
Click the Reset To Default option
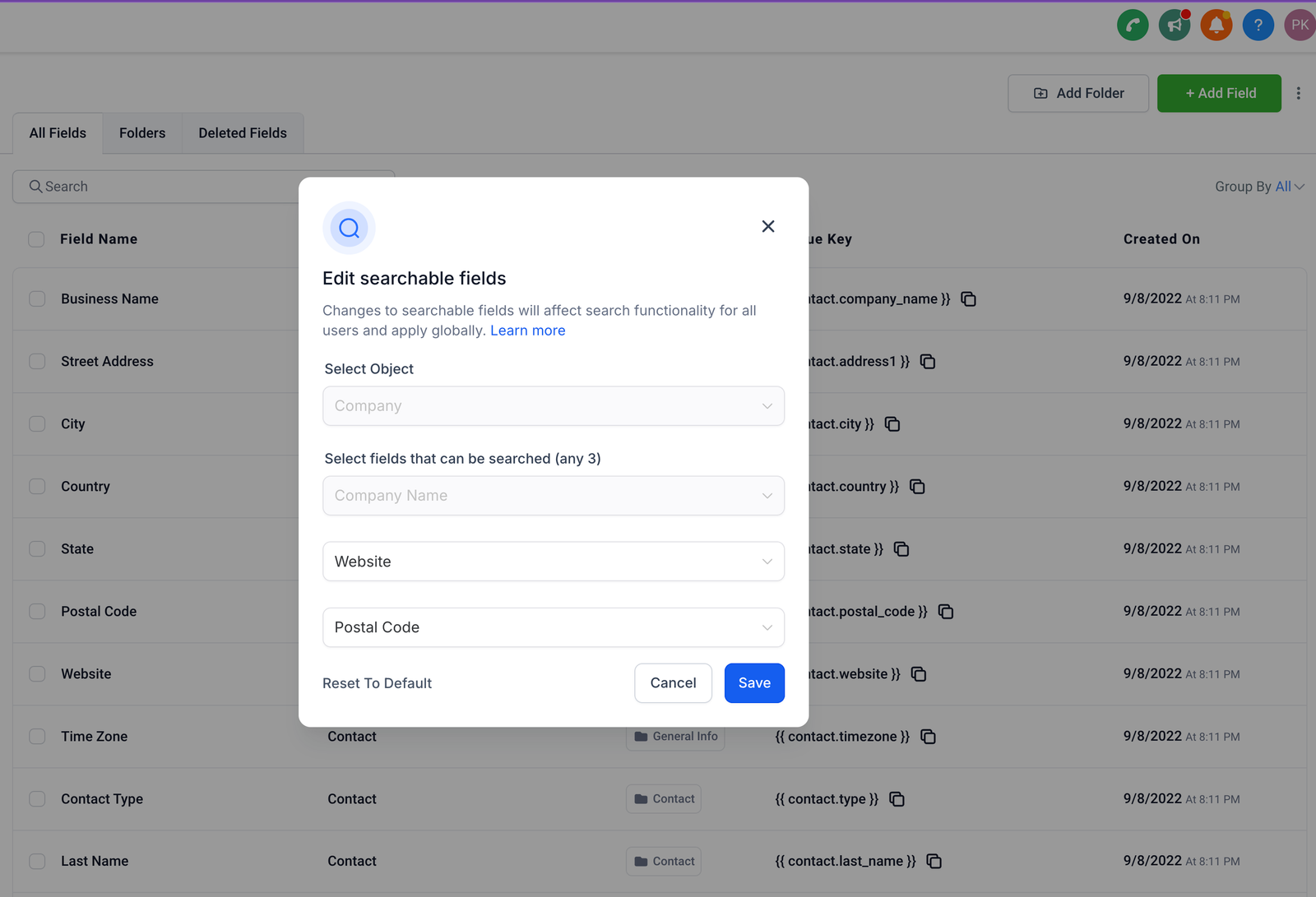(377, 683)
